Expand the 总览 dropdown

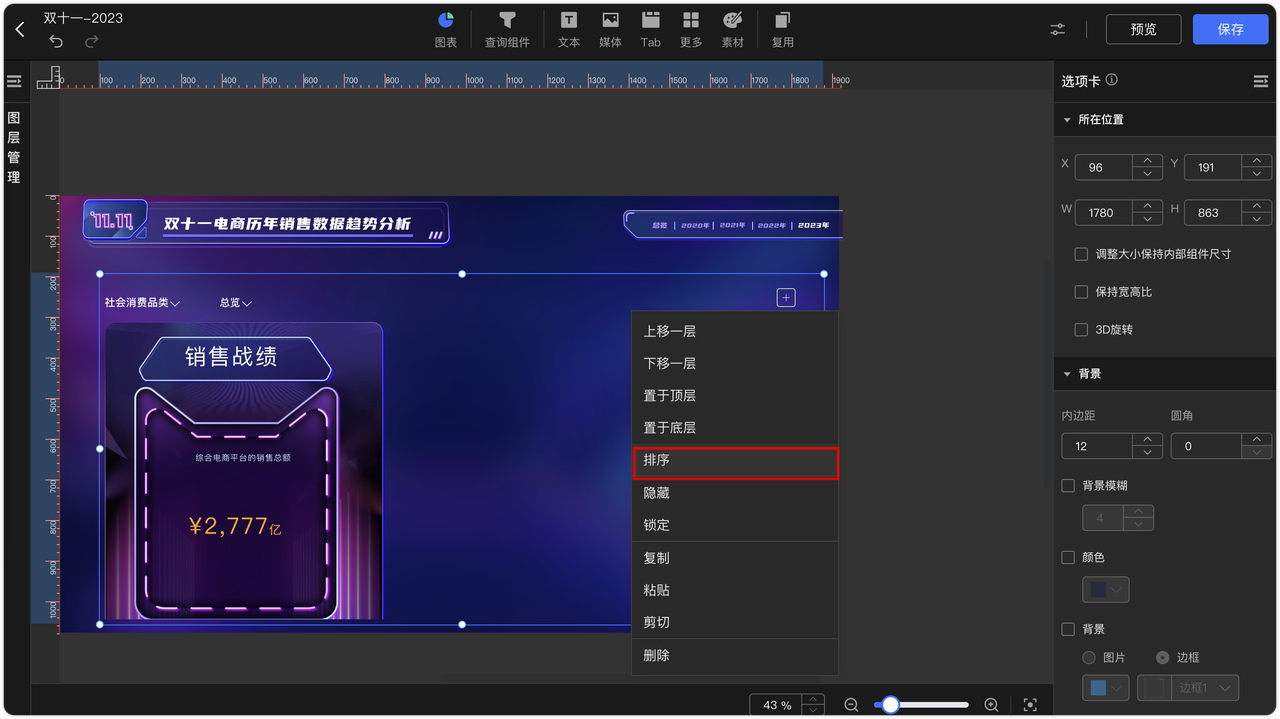point(234,301)
